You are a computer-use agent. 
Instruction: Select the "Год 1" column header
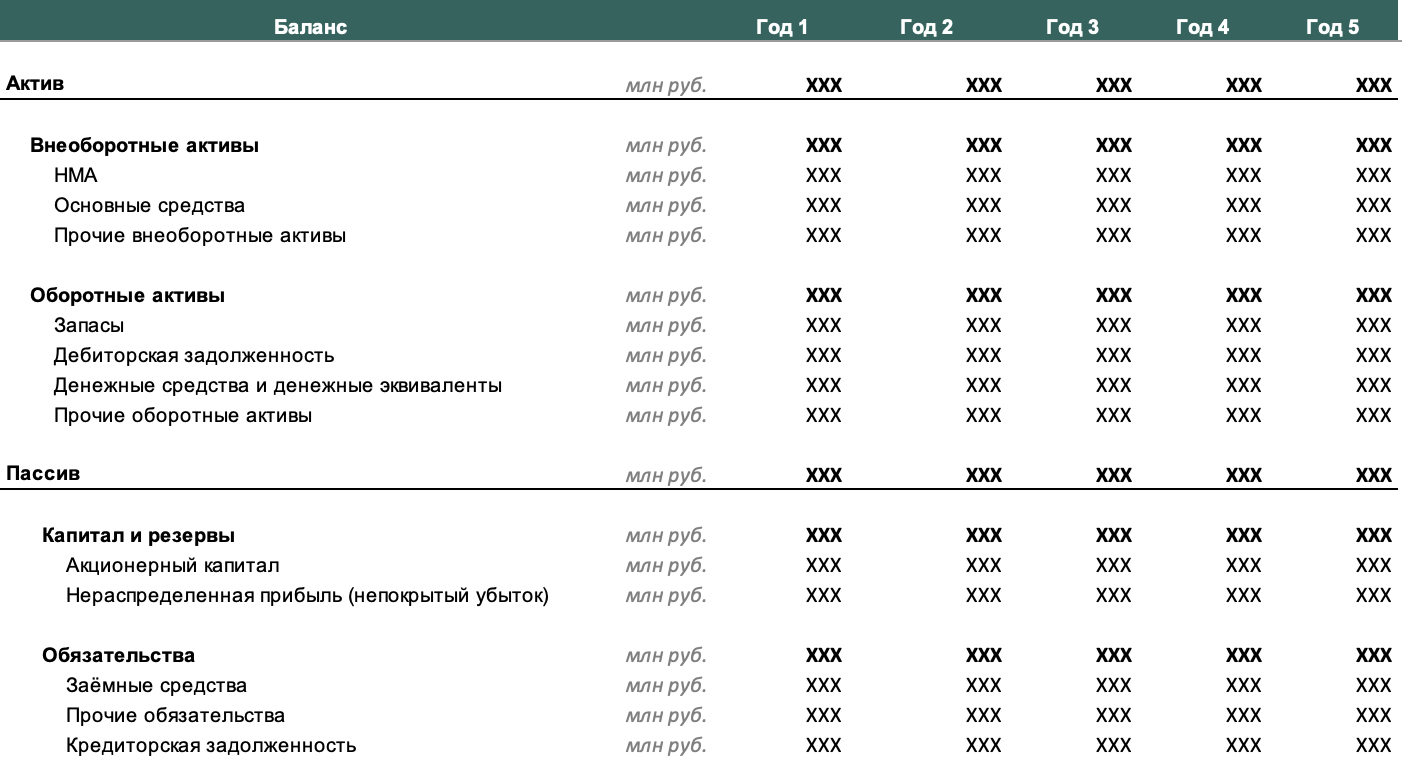tap(781, 27)
